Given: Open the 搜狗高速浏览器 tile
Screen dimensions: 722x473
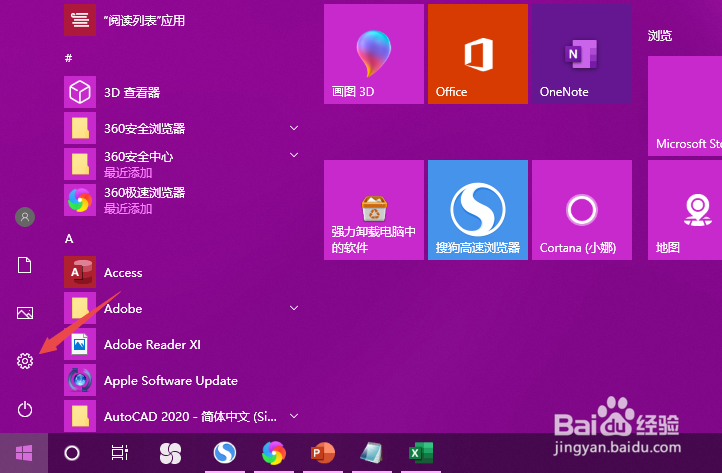Looking at the screenshot, I should click(x=478, y=210).
